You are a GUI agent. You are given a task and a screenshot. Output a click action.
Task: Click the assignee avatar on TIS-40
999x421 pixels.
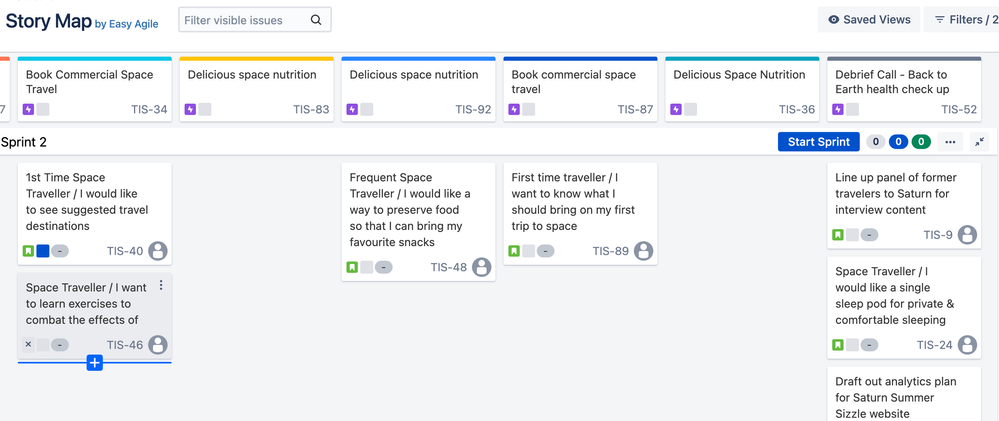[158, 251]
